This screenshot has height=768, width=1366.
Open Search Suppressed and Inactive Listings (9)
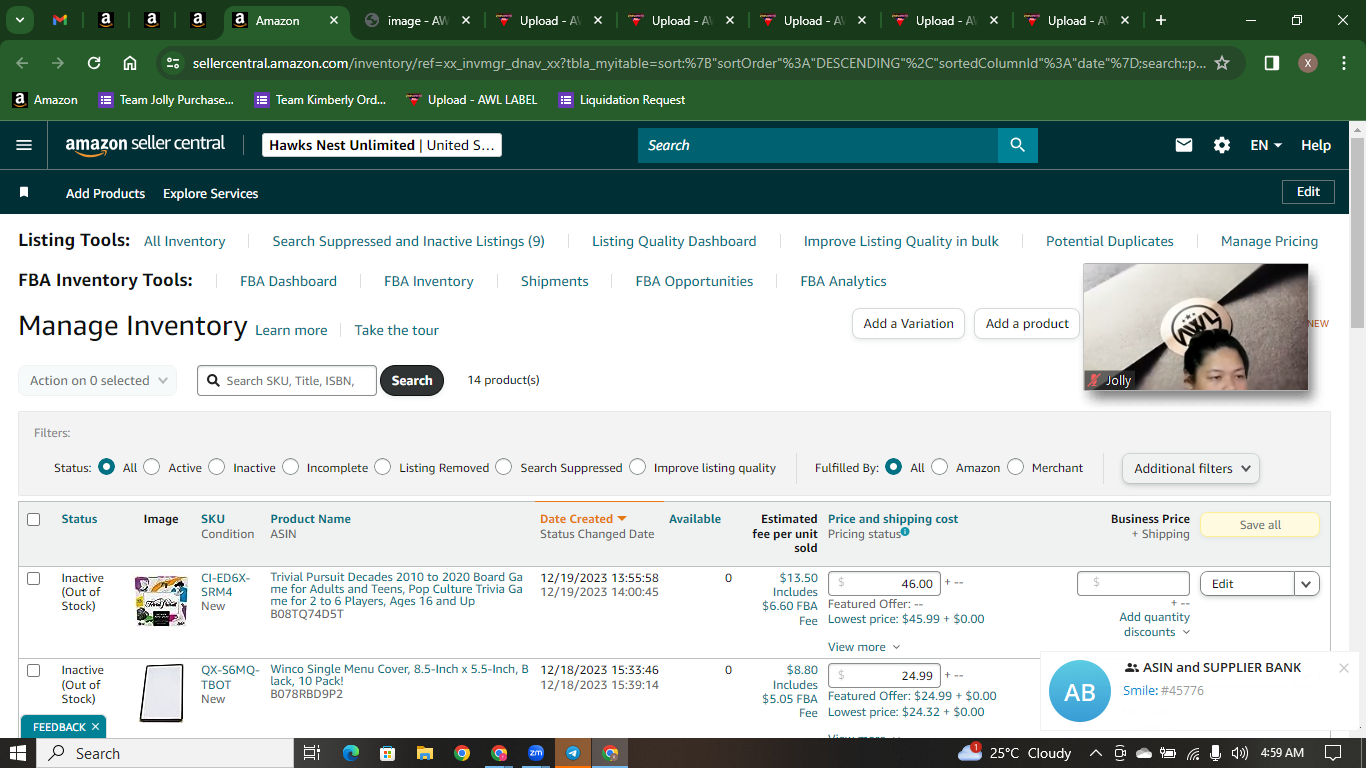[409, 241]
